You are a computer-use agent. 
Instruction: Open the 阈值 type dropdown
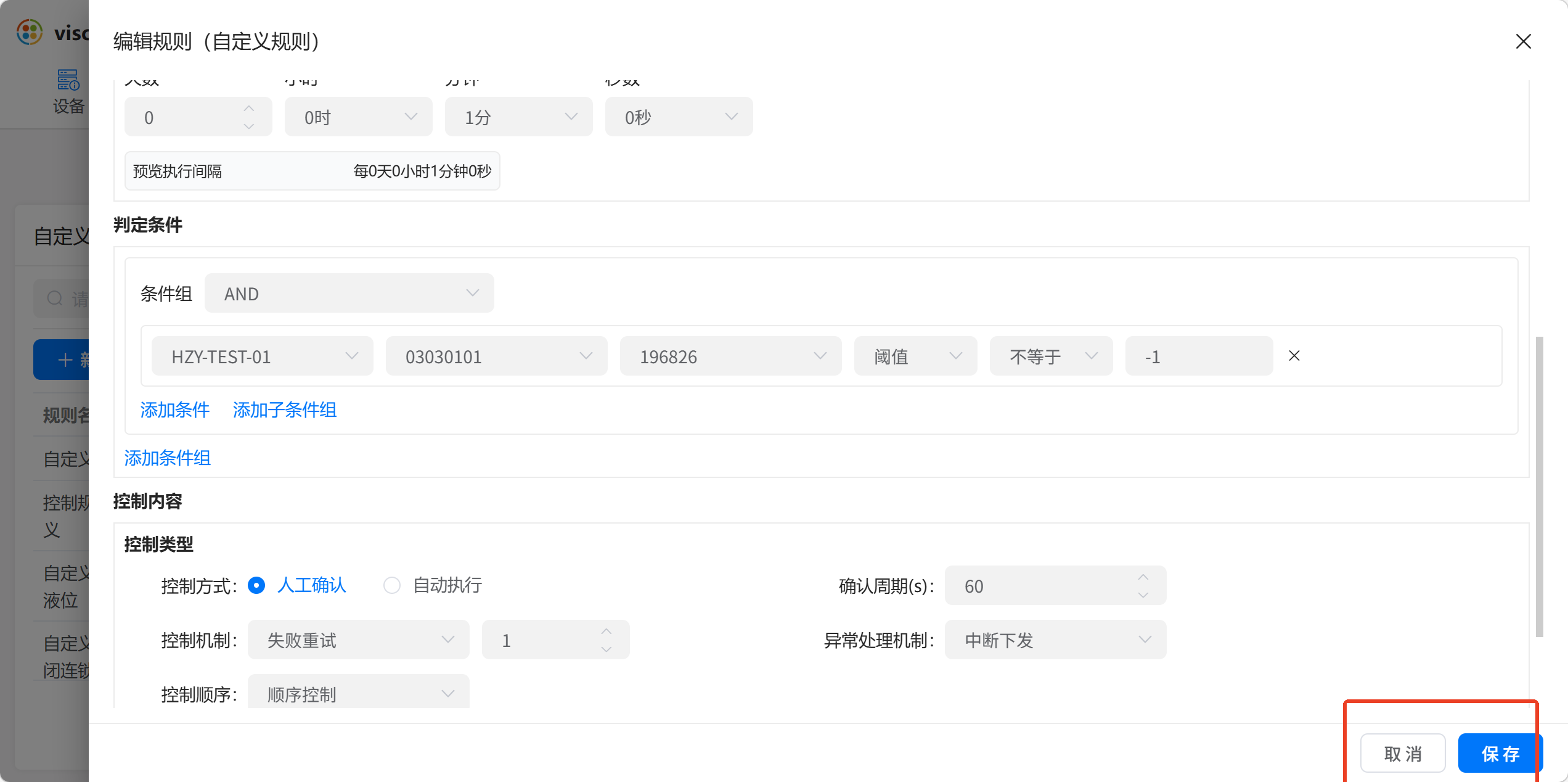[x=916, y=356]
